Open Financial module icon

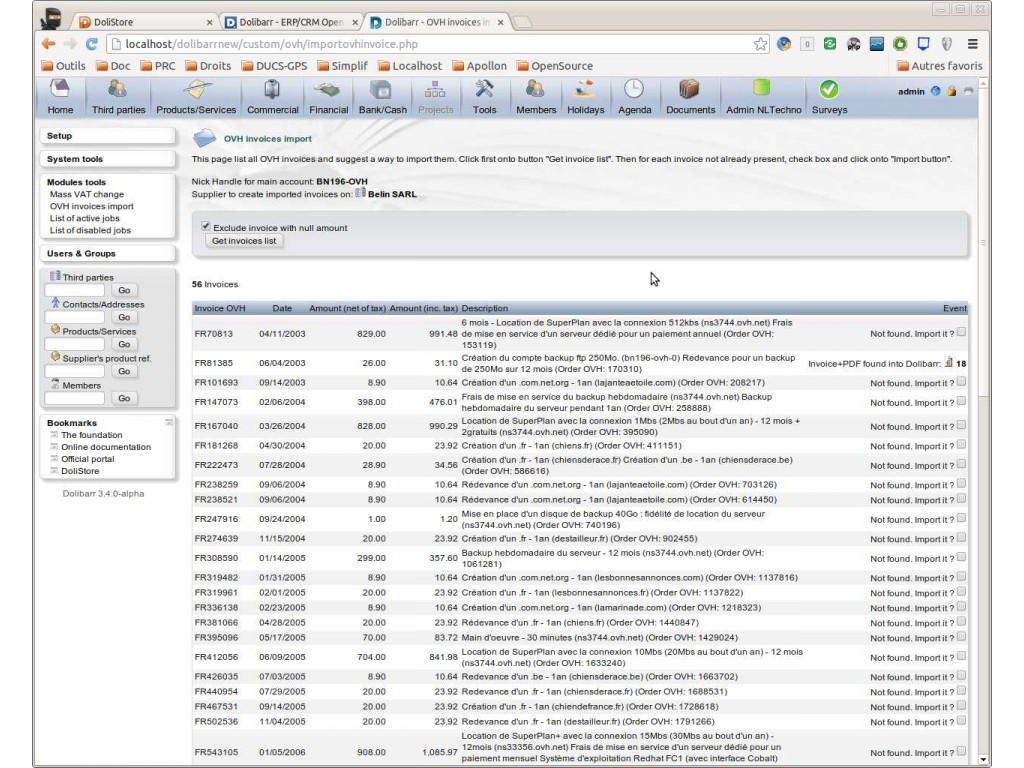[328, 89]
